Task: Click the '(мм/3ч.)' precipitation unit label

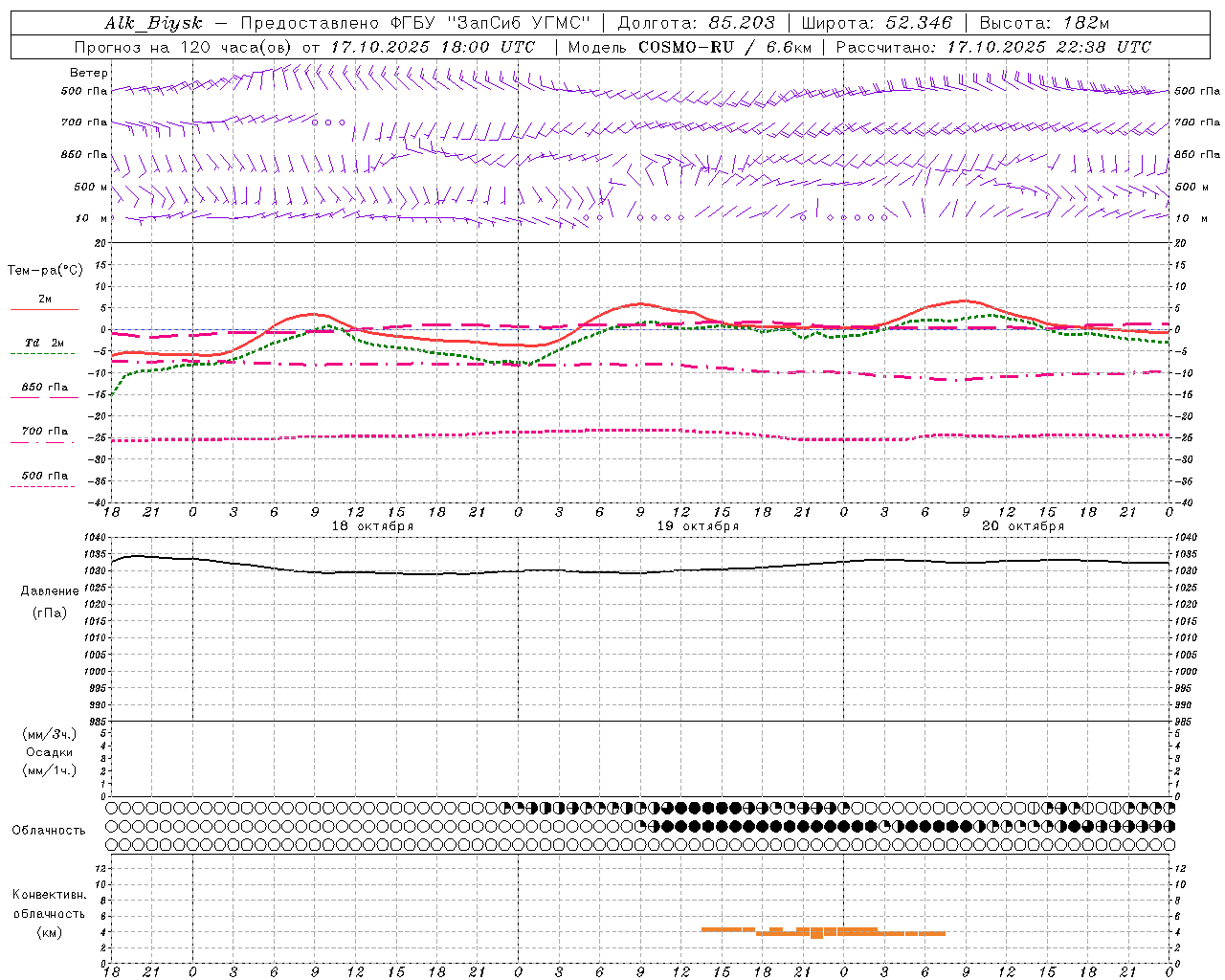Action: pos(50,734)
